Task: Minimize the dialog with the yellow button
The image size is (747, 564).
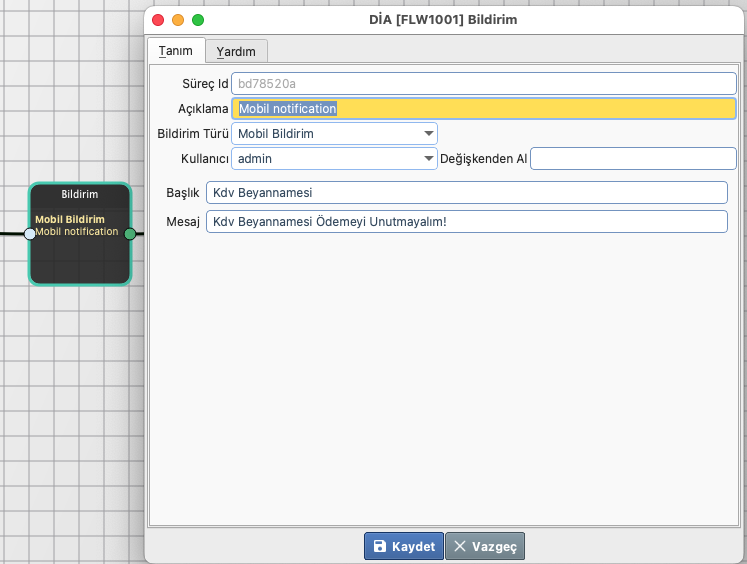Action: (x=178, y=19)
